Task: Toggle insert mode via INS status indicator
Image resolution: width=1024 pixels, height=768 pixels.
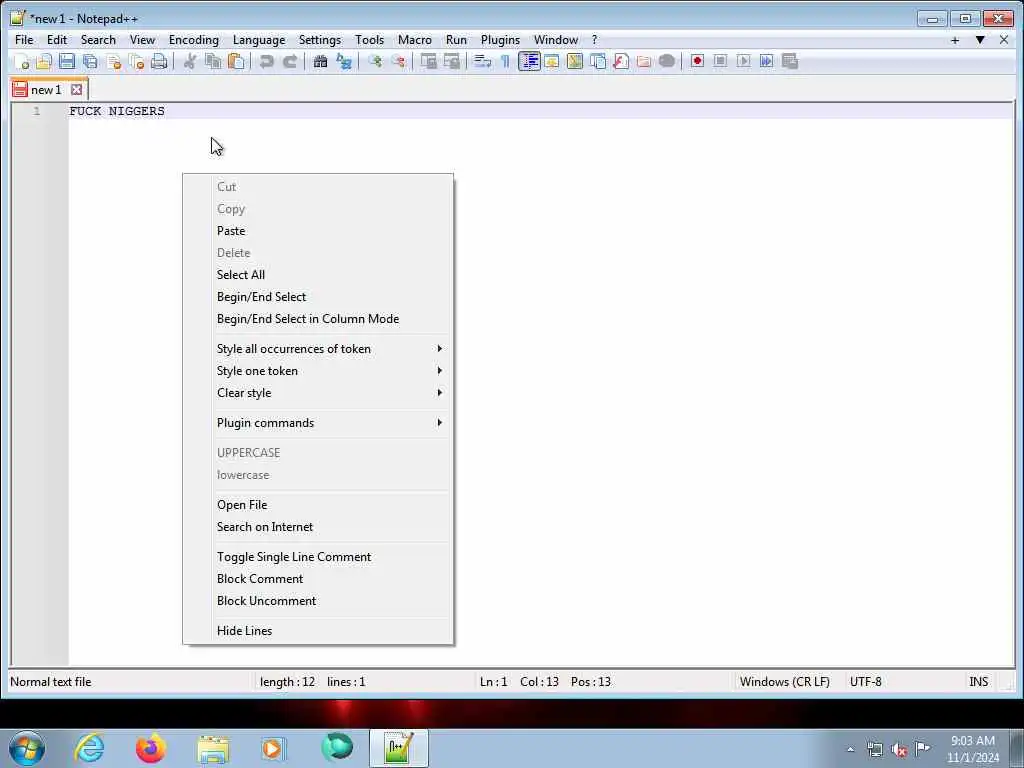Action: pos(978,682)
